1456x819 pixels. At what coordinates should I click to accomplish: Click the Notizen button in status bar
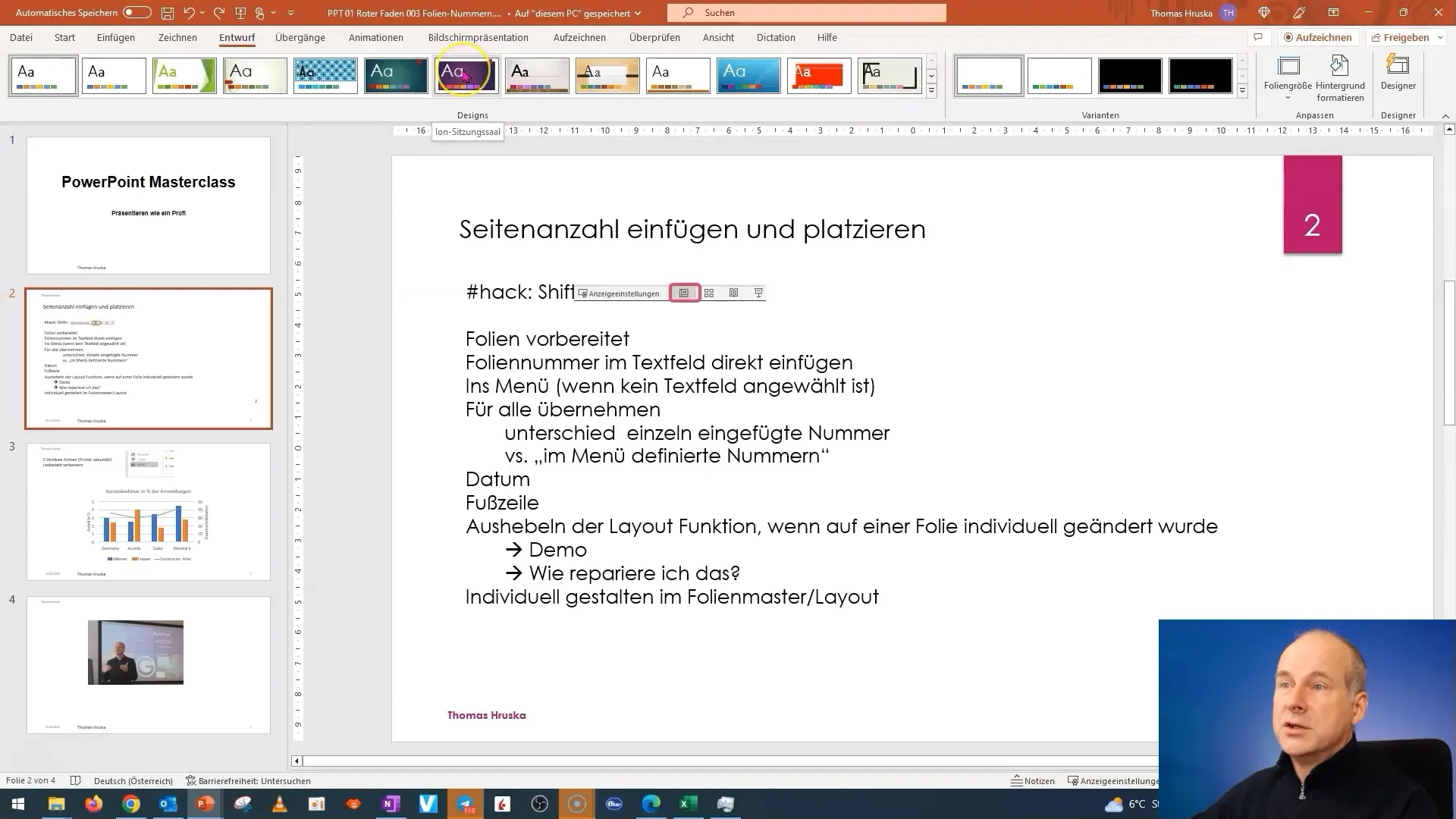(1031, 780)
